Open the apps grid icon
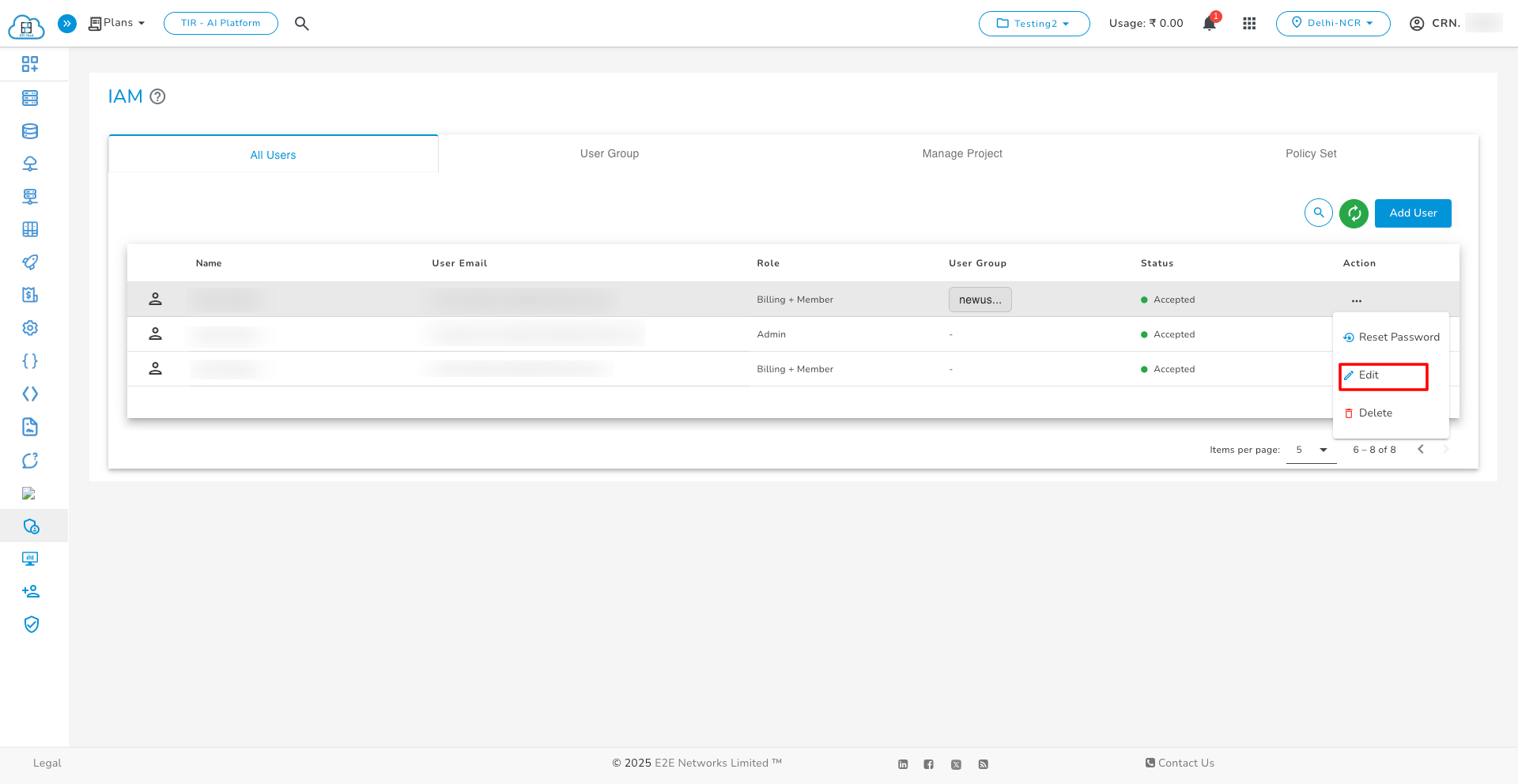 (x=1249, y=24)
